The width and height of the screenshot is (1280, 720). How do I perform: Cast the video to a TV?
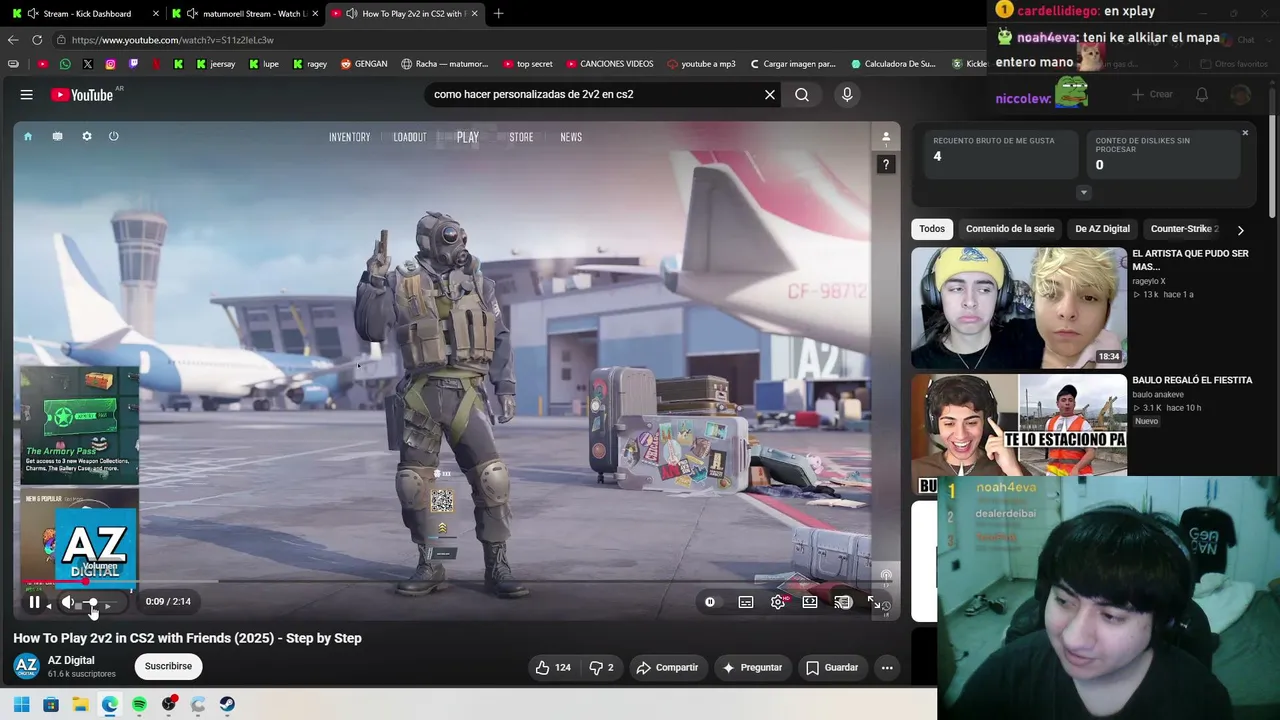click(x=843, y=602)
